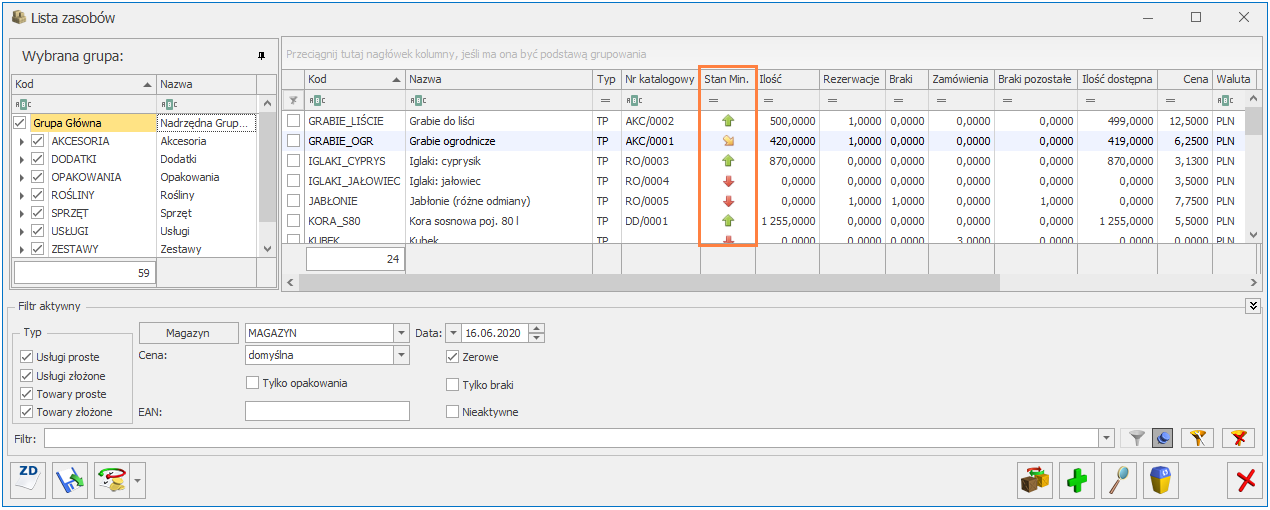Viewport: 1270px width, 510px height.
Task: Expand the OPAKOWANIA group node
Action: (22, 177)
